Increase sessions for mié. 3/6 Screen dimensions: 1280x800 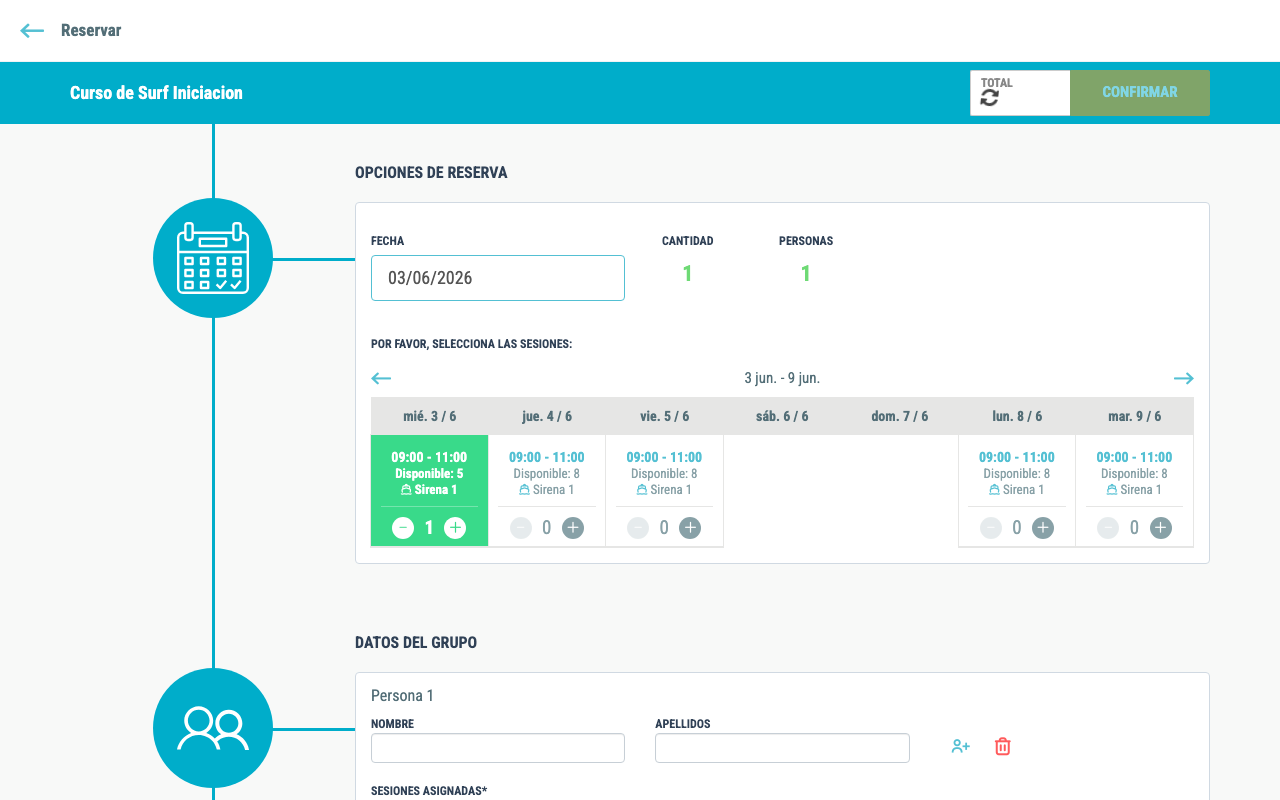pos(455,528)
